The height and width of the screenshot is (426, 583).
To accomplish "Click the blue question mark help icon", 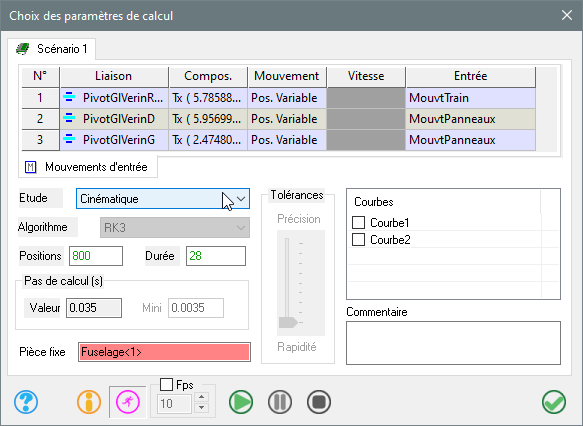I will tap(26, 402).
